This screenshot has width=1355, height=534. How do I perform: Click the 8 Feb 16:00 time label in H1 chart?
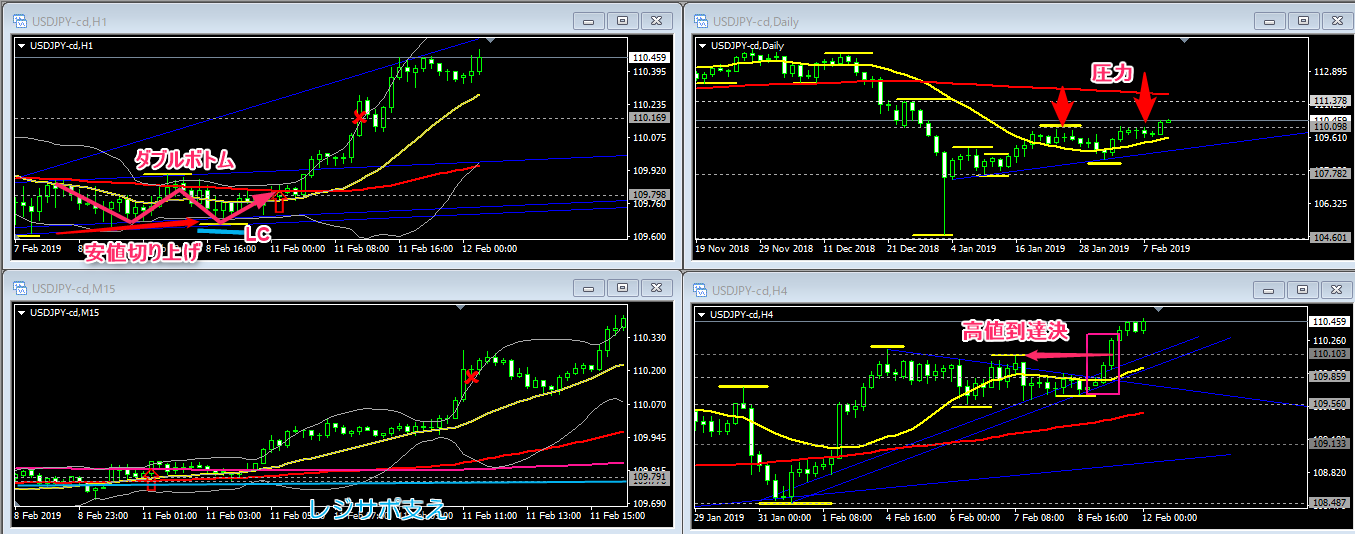(x=233, y=249)
